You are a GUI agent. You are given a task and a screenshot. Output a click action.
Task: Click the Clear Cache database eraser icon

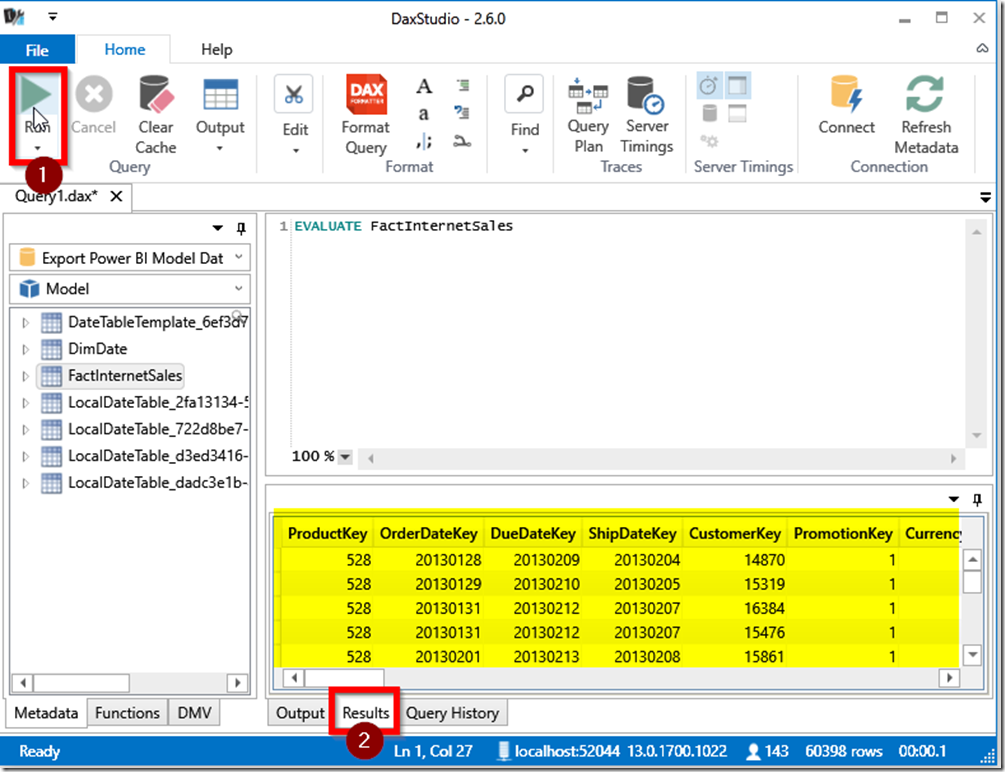pyautogui.click(x=156, y=94)
